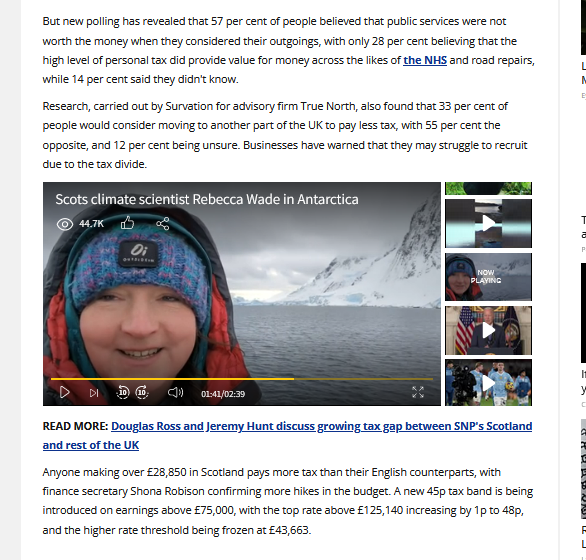Click the eye views icon showing 44.7K

(x=65, y=224)
